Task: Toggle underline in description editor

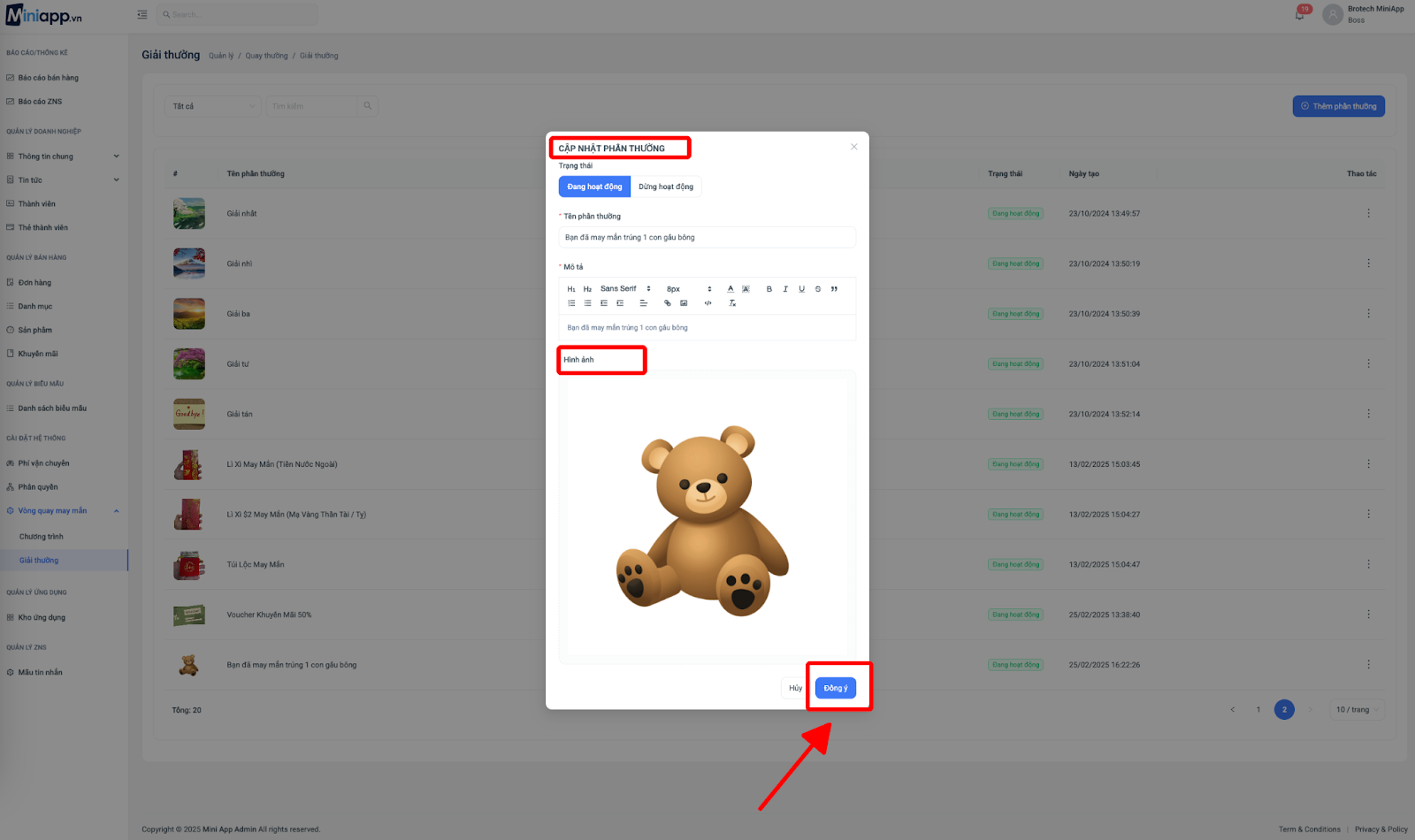Action: (x=802, y=289)
